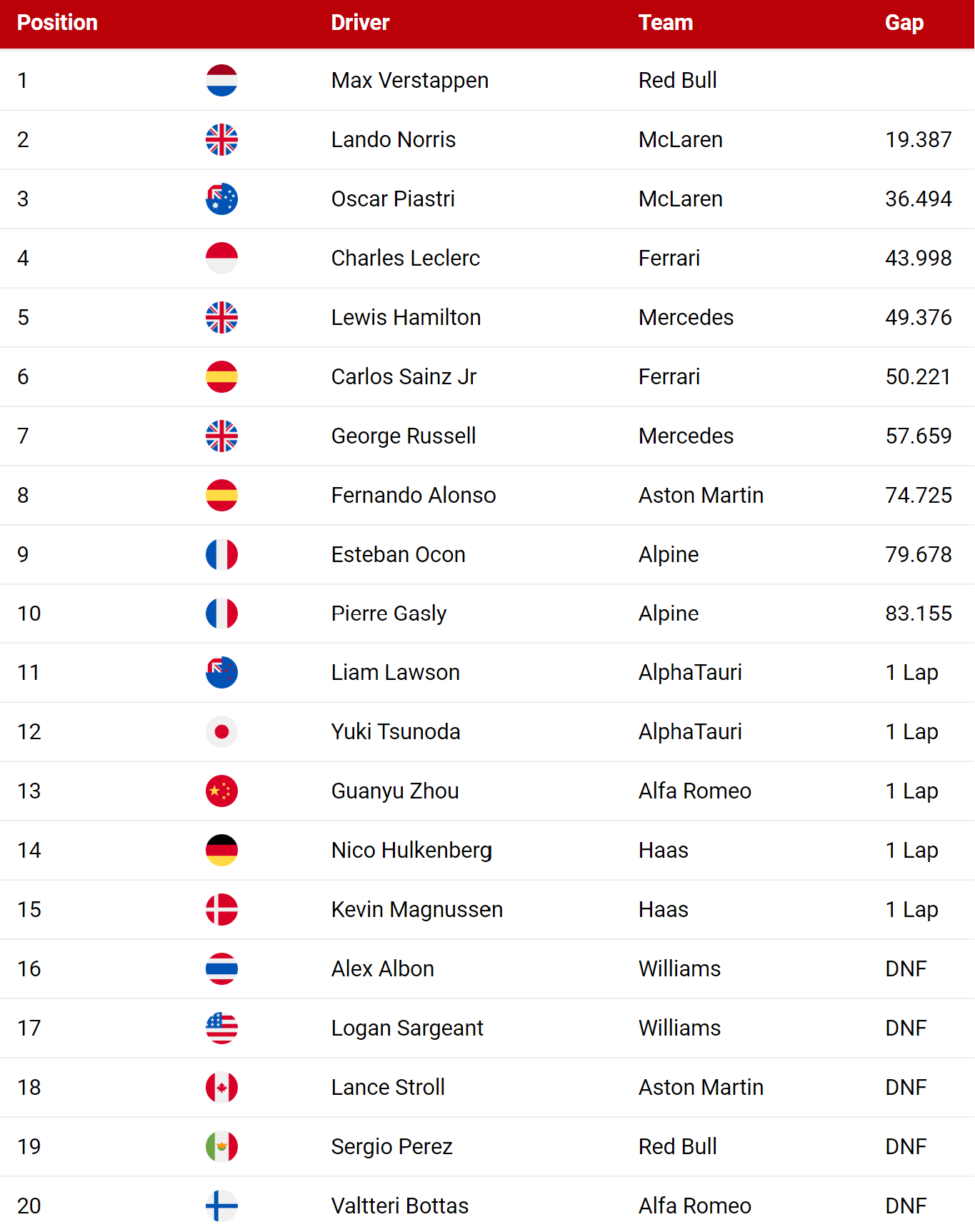Image resolution: width=975 pixels, height=1232 pixels.
Task: Click the Netherlands flag beside Max Verstappen
Action: pos(221,80)
